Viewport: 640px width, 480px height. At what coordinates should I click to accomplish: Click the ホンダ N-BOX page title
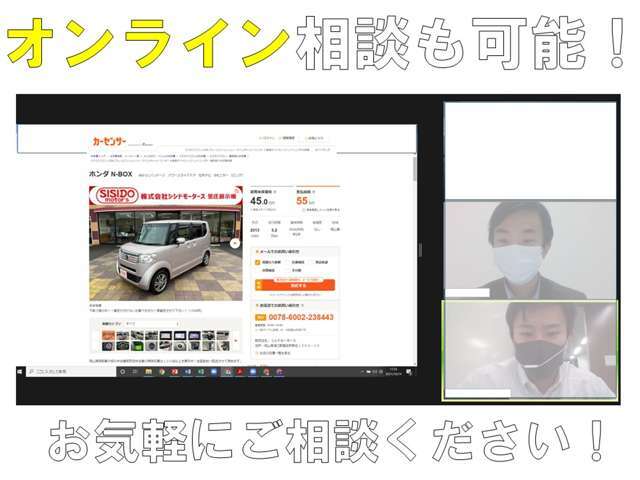point(111,174)
